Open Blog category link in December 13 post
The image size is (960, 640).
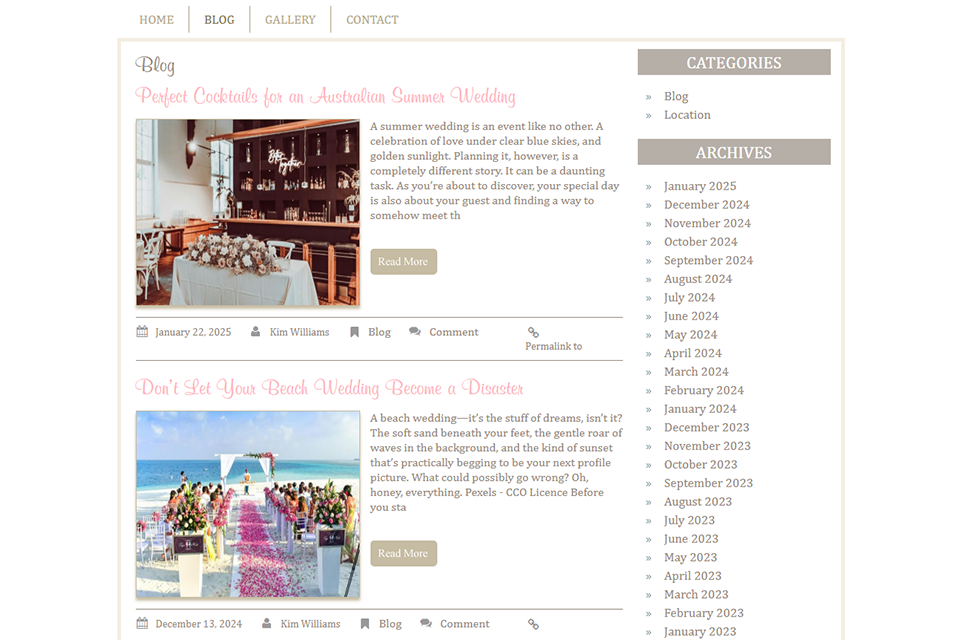pos(390,623)
